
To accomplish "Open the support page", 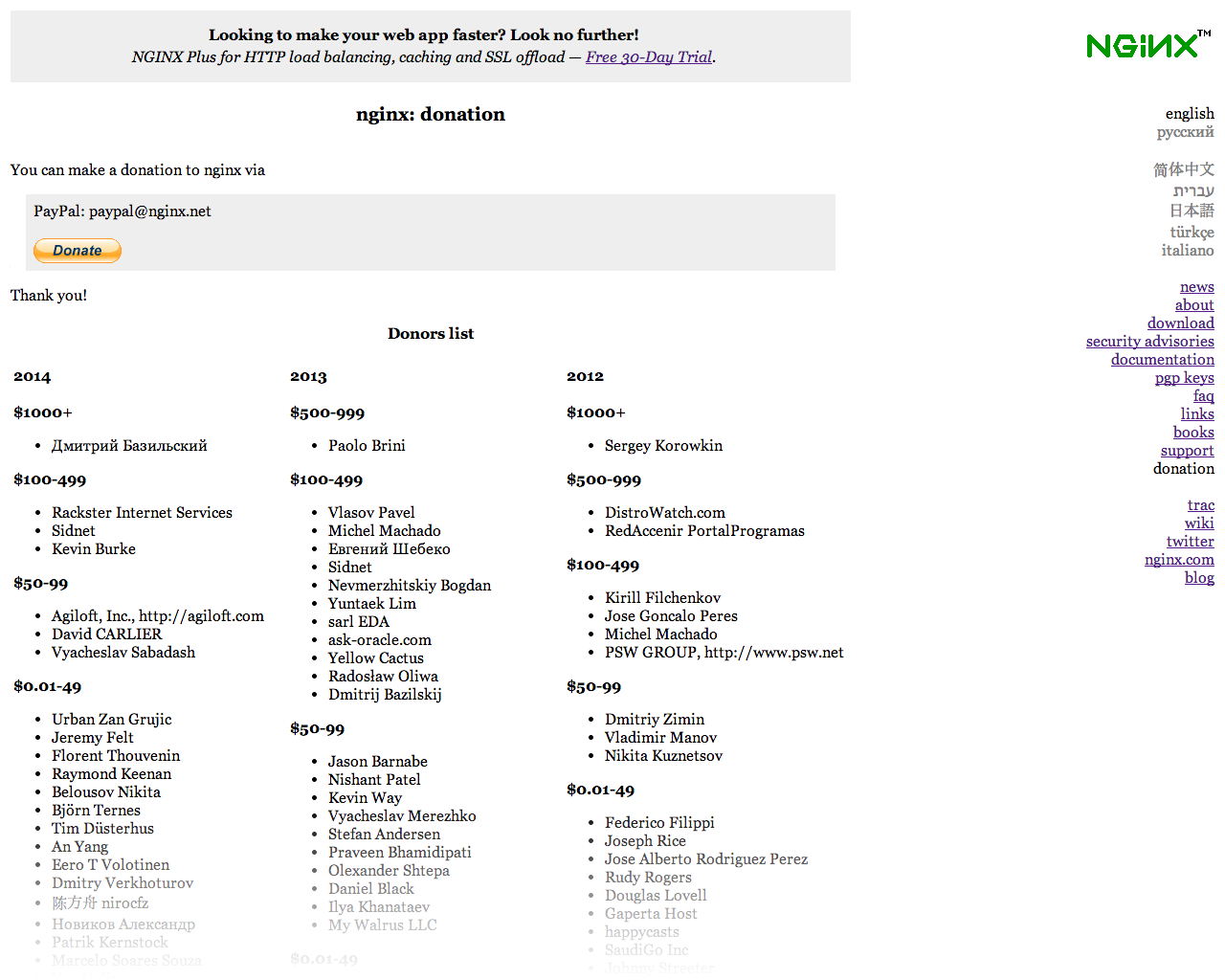I will (x=1188, y=451).
